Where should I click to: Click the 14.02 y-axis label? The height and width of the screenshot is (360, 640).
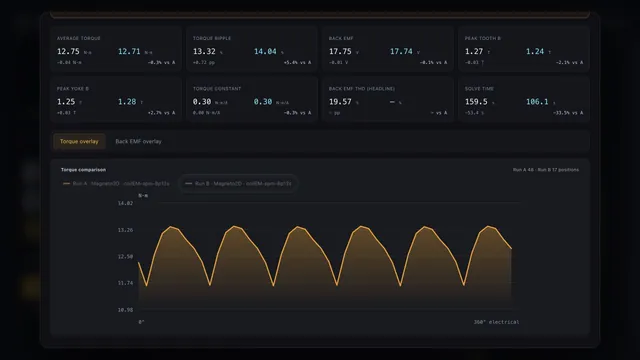click(125, 203)
